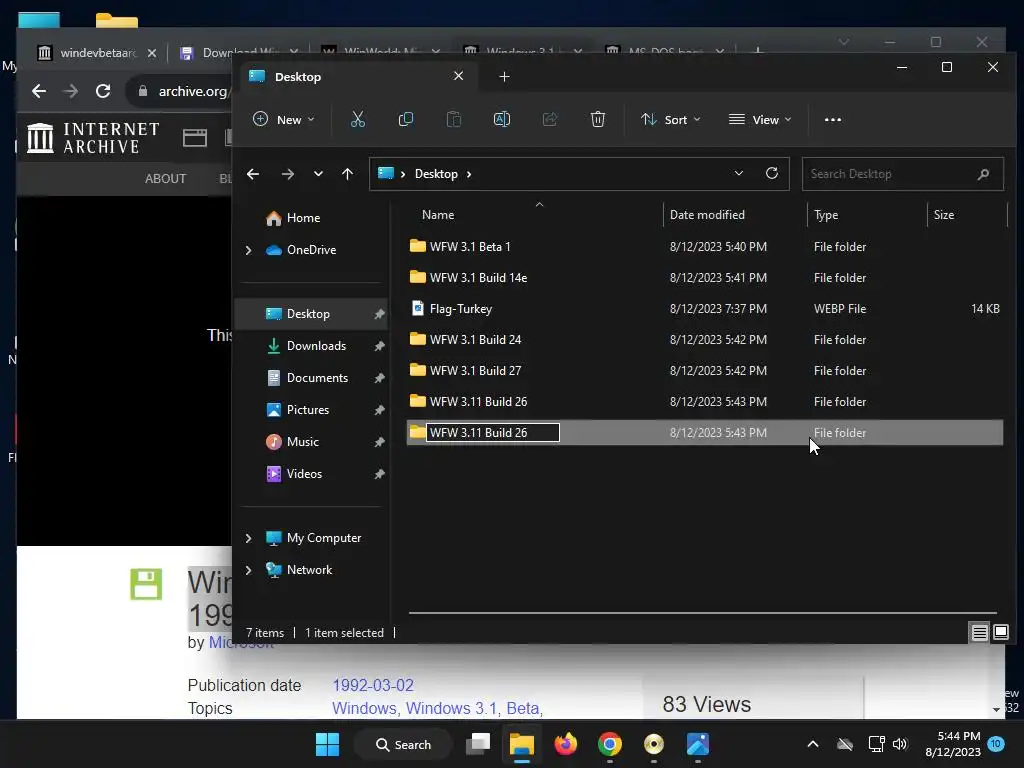Open Windows Start menu
1024x768 pixels.
[327, 744]
